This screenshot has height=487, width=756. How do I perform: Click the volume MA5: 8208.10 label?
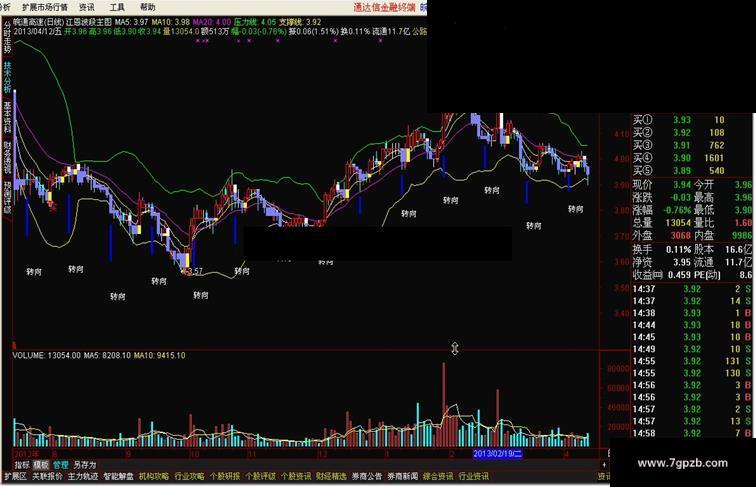click(107, 355)
